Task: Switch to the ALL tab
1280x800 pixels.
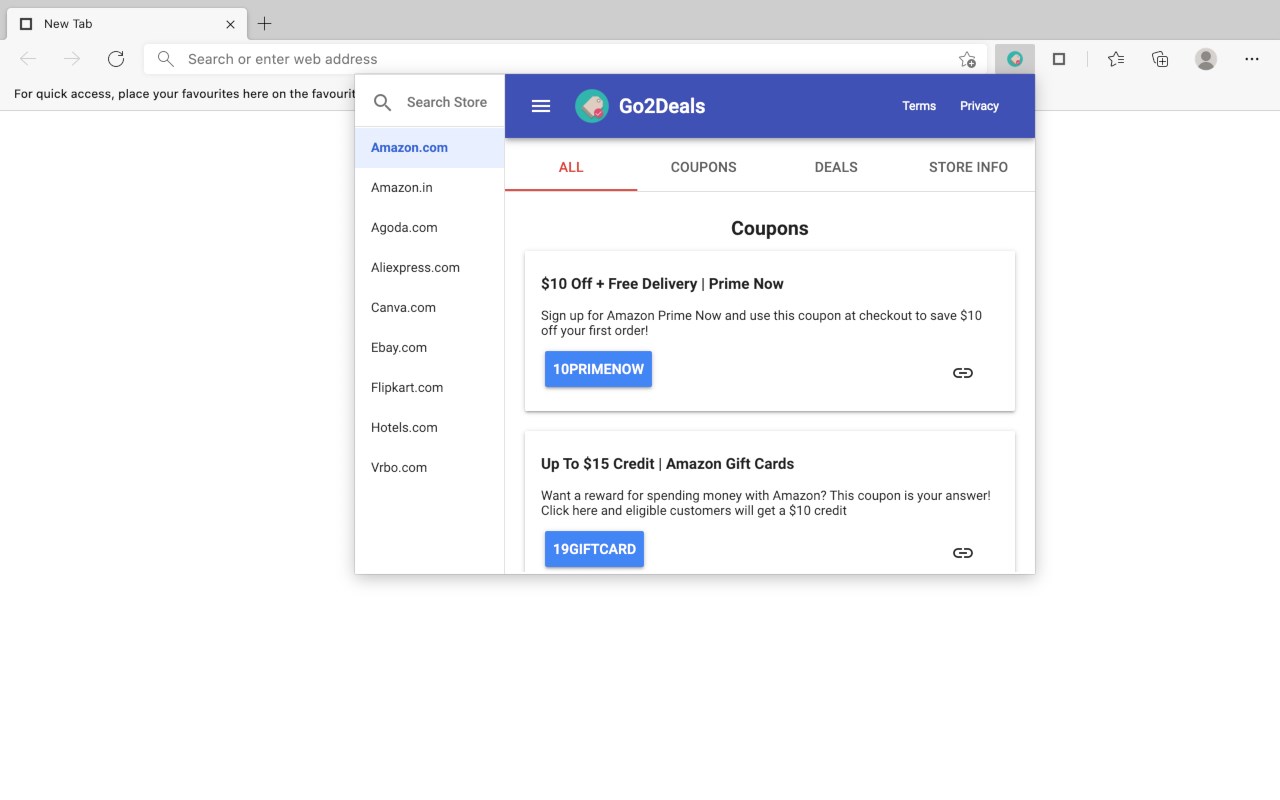Action: tap(571, 167)
